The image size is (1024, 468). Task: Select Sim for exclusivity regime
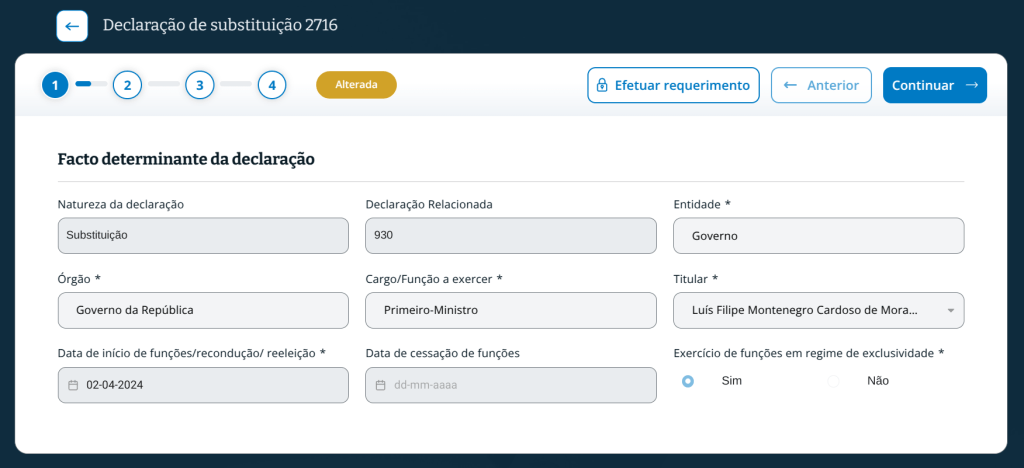(688, 381)
